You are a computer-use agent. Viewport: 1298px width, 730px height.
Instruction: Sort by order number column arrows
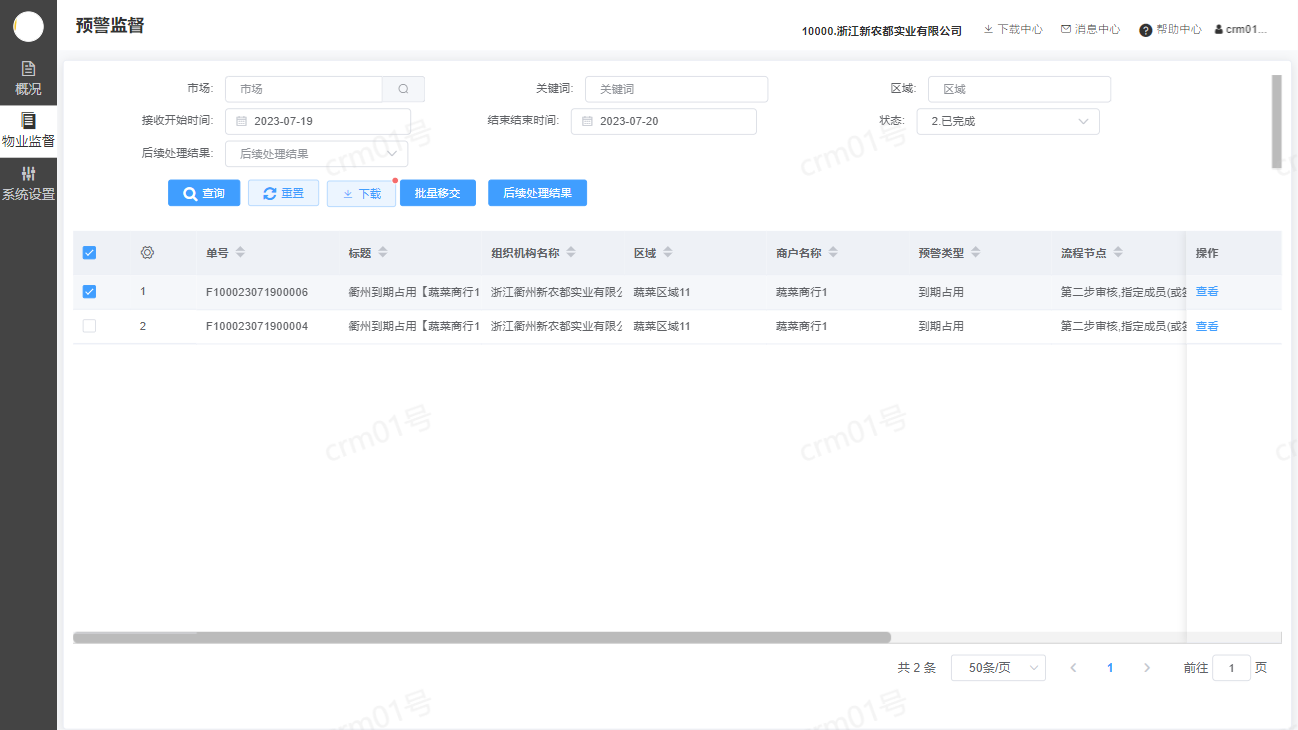(240, 253)
